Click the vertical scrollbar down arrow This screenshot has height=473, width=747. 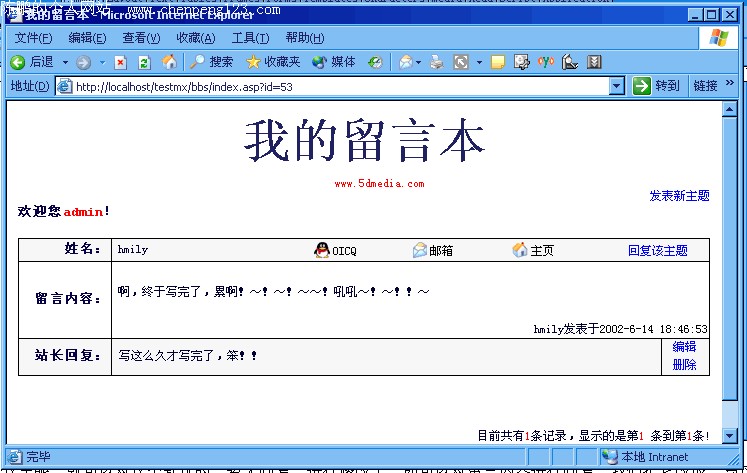[x=730, y=436]
